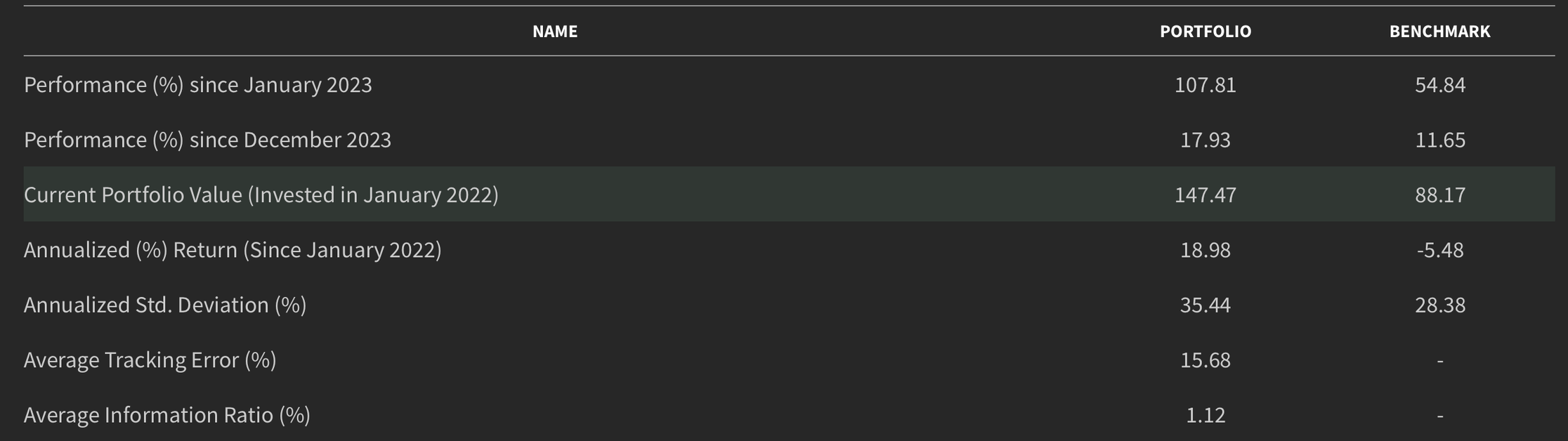Click the tracking error value 15.68
This screenshot has height=441, width=1568.
(x=1206, y=360)
